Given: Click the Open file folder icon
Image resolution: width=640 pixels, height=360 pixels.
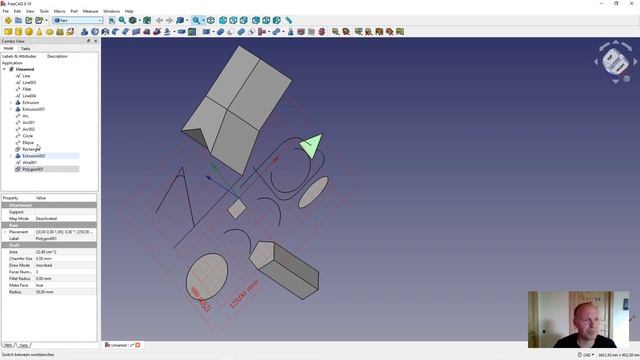Looking at the screenshot, I should click(x=18, y=20).
